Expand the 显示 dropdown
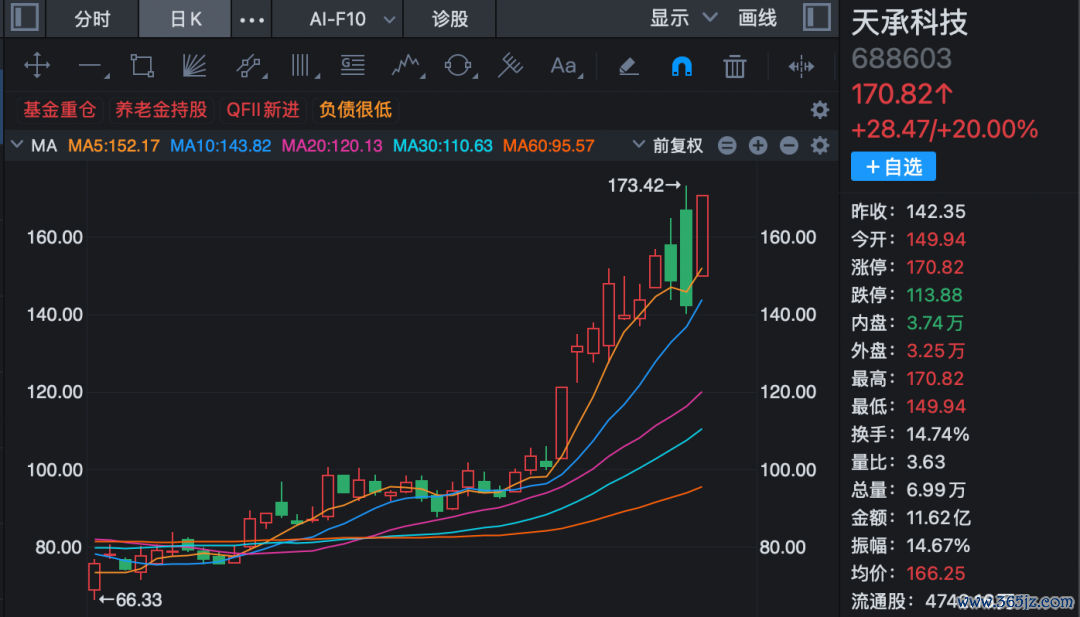The height and width of the screenshot is (617, 1080). point(684,18)
